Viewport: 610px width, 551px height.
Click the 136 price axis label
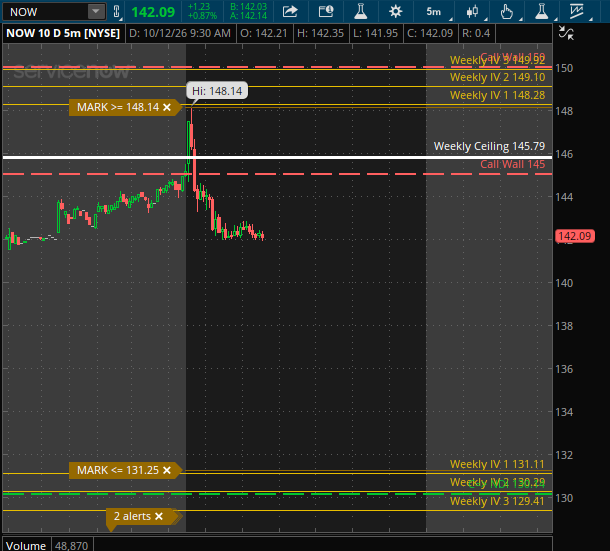pyautogui.click(x=564, y=369)
